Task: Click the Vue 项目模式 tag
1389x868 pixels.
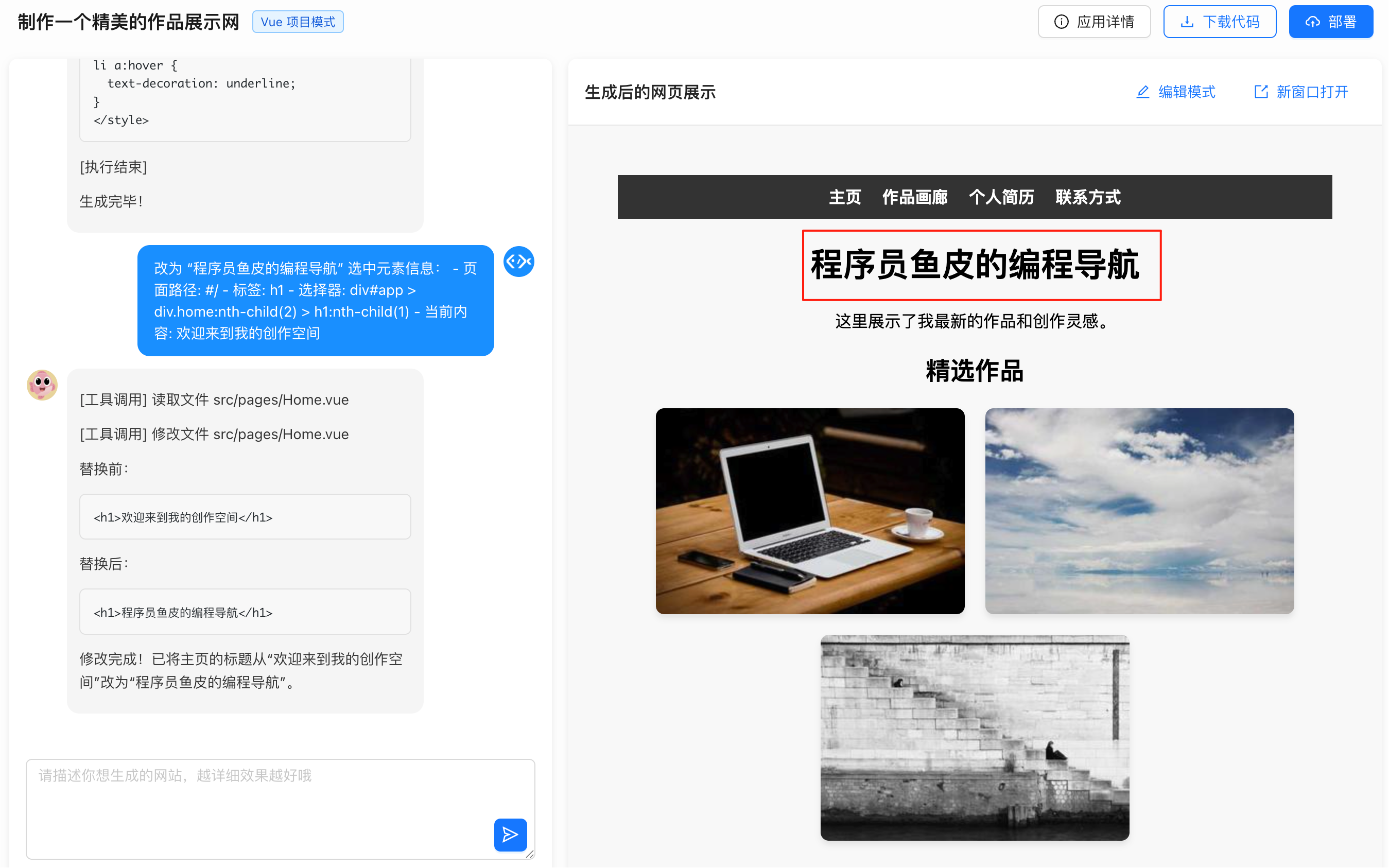Action: pyautogui.click(x=298, y=22)
